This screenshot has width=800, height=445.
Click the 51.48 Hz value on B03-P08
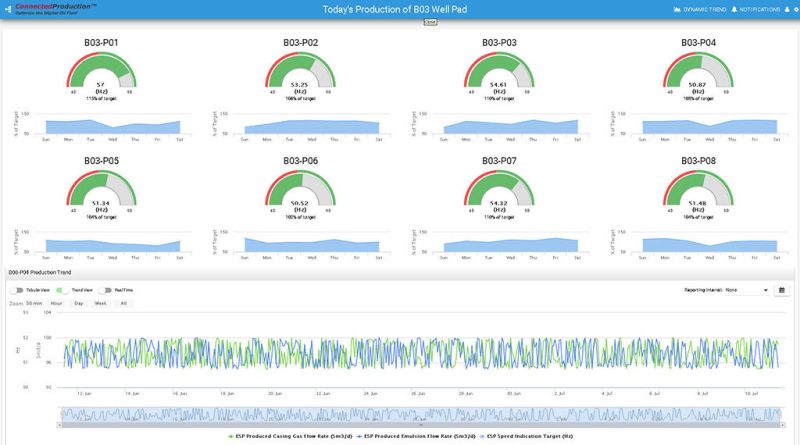pos(697,203)
